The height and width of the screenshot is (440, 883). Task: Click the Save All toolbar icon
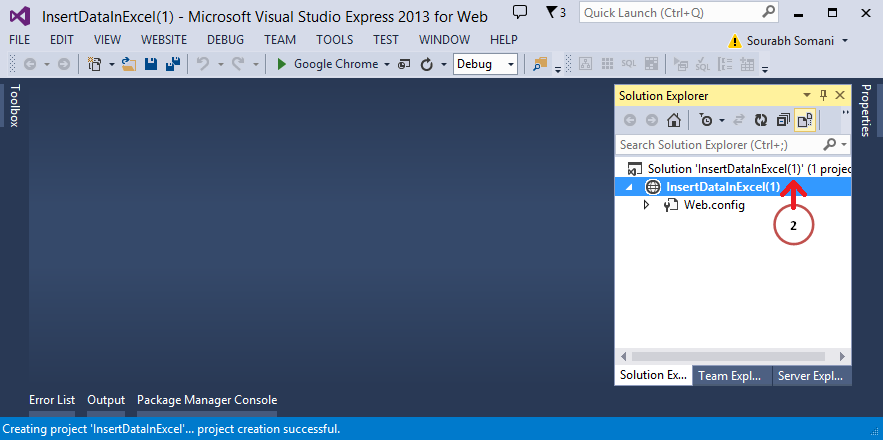pyautogui.click(x=172, y=64)
